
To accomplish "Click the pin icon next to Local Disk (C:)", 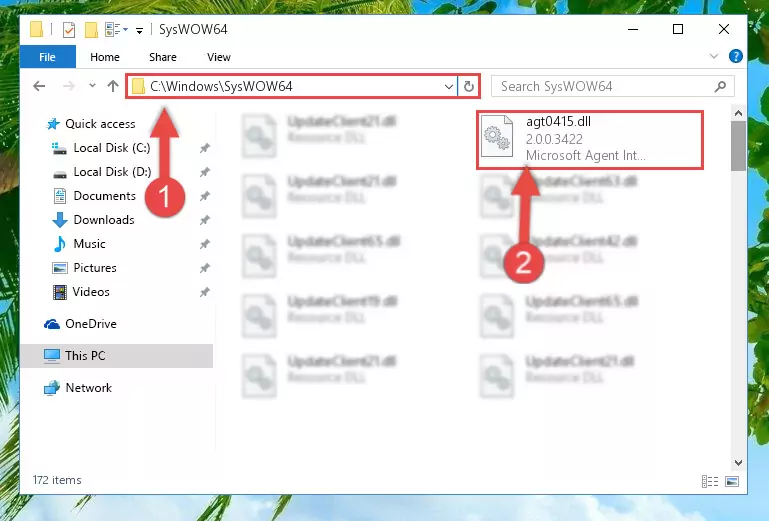I will (x=205, y=148).
